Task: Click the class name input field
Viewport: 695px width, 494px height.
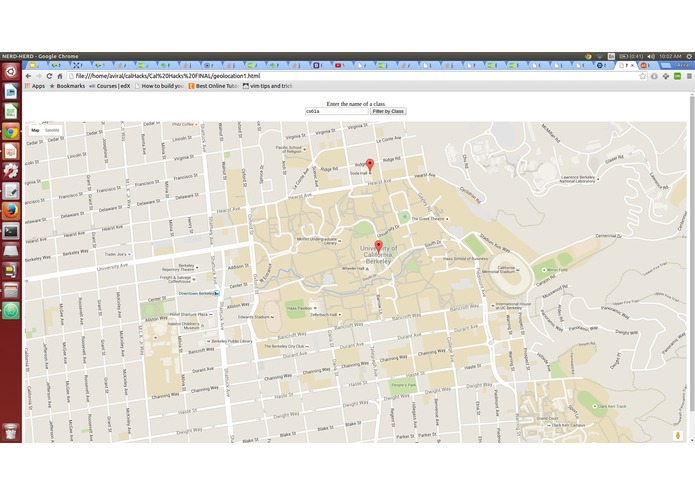Action: (336, 111)
